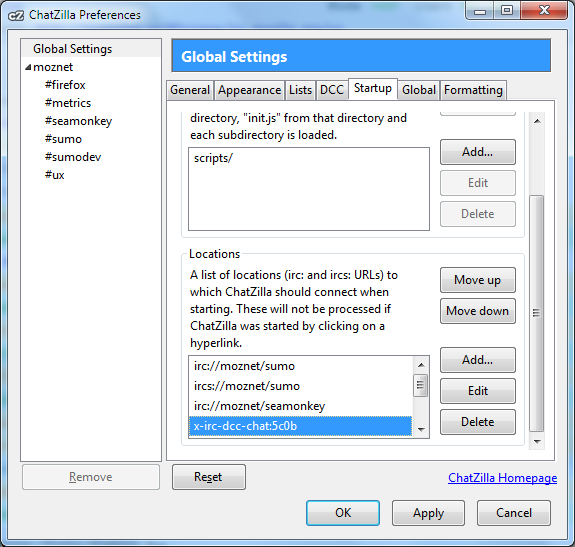
Task: Click the locations list scrollbar thumb
Action: [x=421, y=385]
